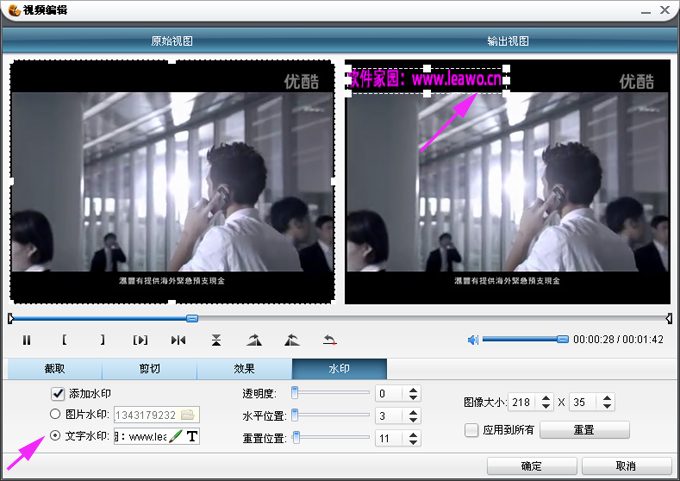The height and width of the screenshot is (481, 680).
Task: Click the timeline start marker
Action: [x=11, y=319]
